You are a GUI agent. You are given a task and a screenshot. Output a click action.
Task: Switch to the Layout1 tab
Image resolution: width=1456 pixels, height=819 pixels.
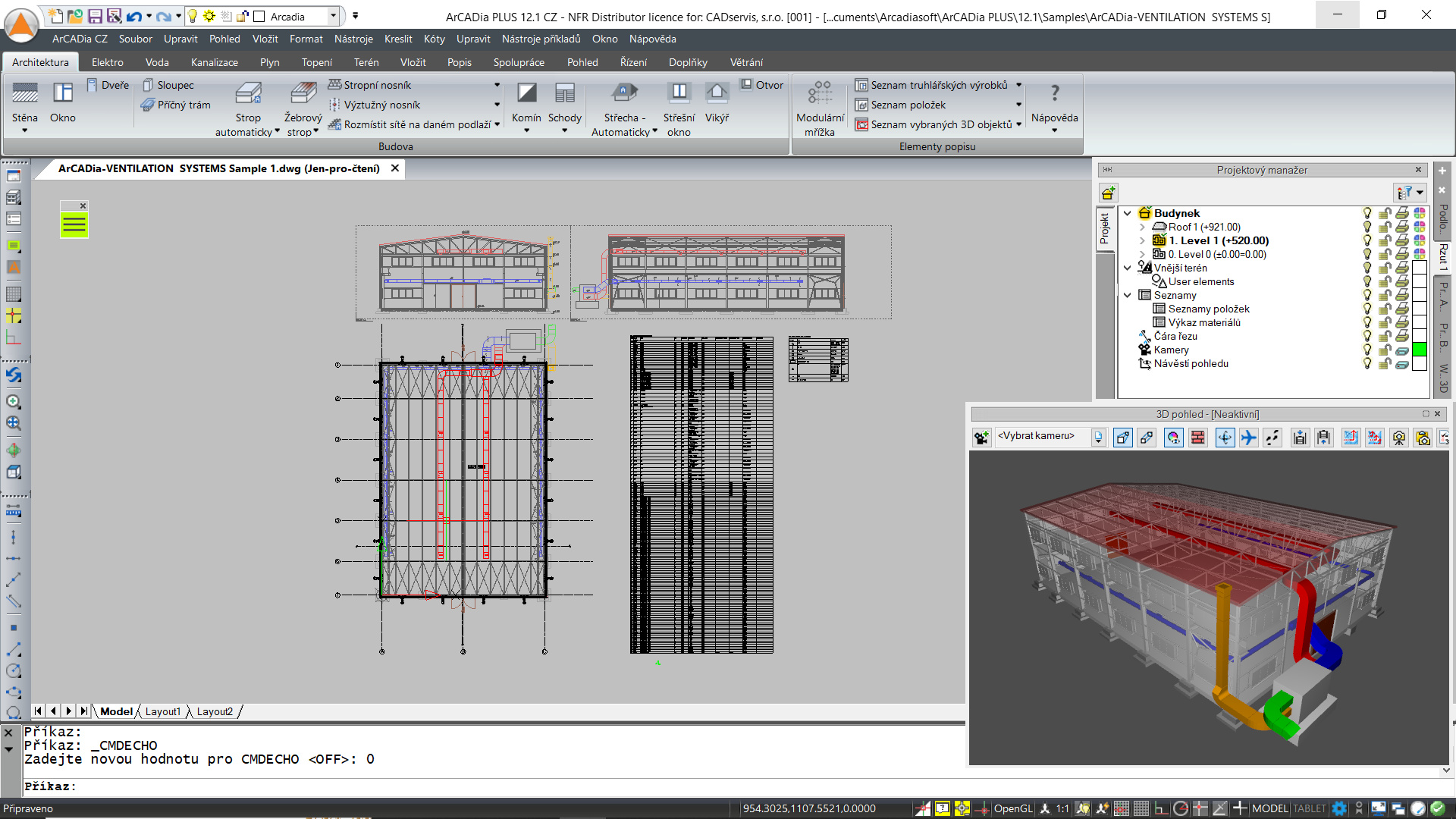click(x=163, y=711)
